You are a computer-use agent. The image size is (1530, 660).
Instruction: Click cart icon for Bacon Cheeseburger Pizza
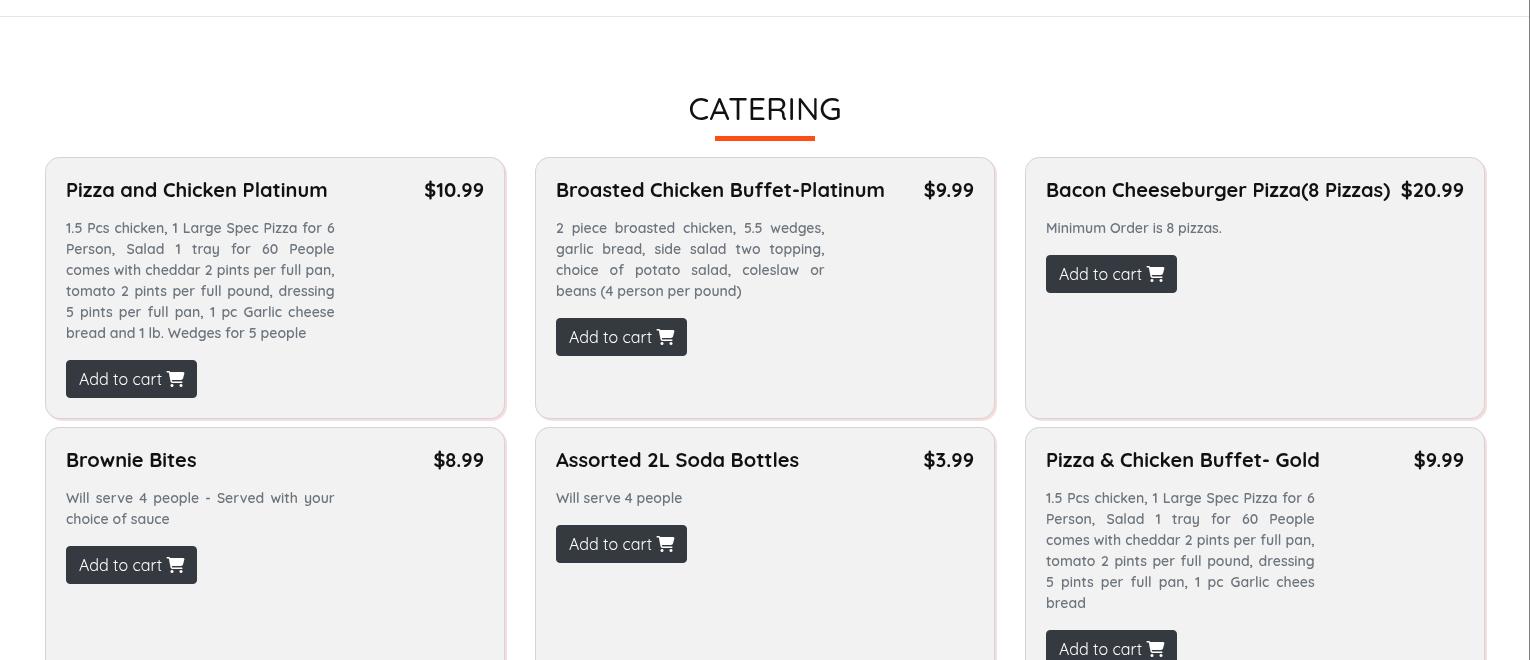[x=1156, y=274]
